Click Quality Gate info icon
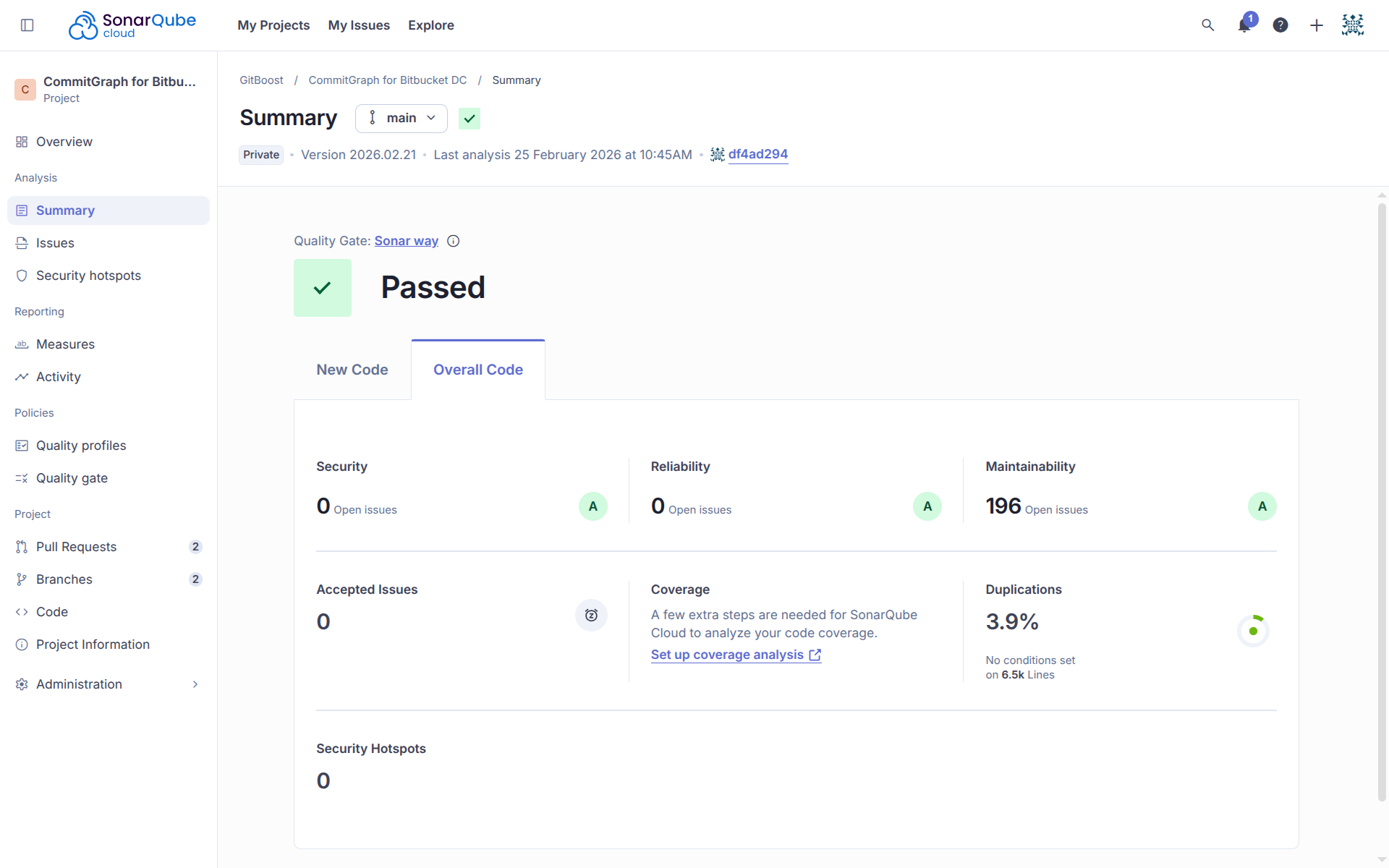This screenshot has height=868, width=1389. click(453, 241)
